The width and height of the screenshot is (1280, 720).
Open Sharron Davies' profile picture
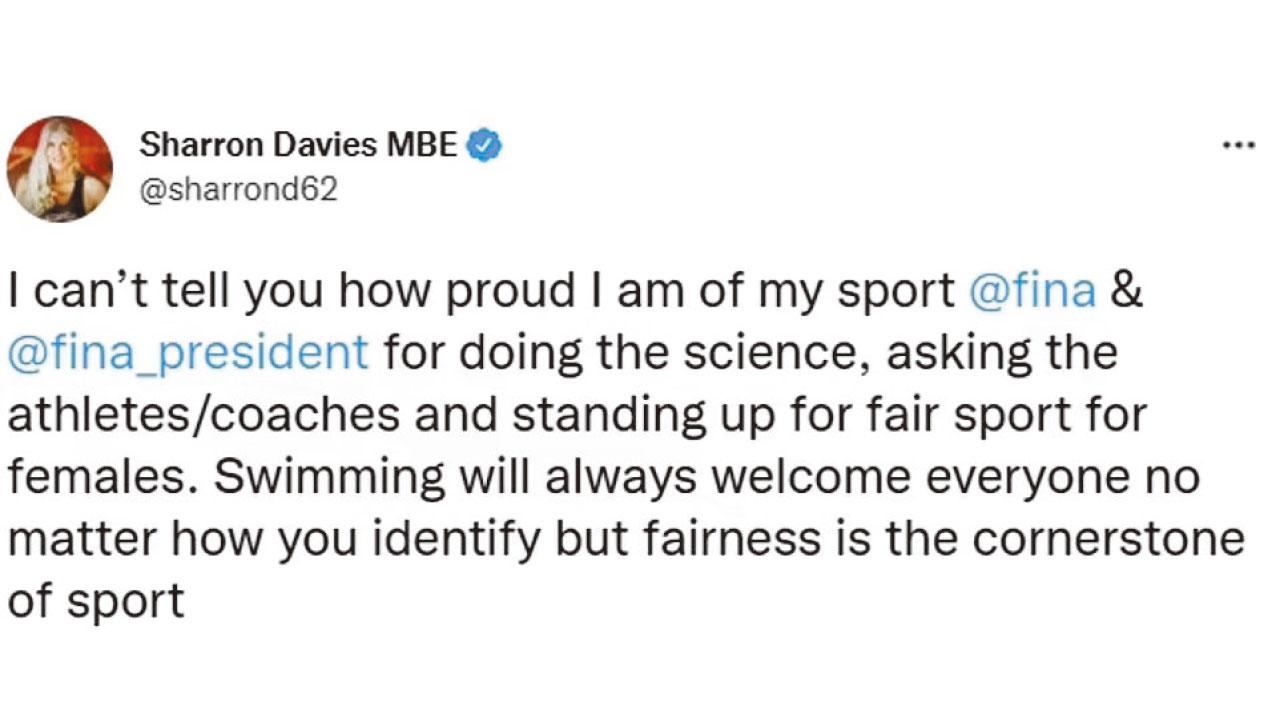(x=60, y=168)
